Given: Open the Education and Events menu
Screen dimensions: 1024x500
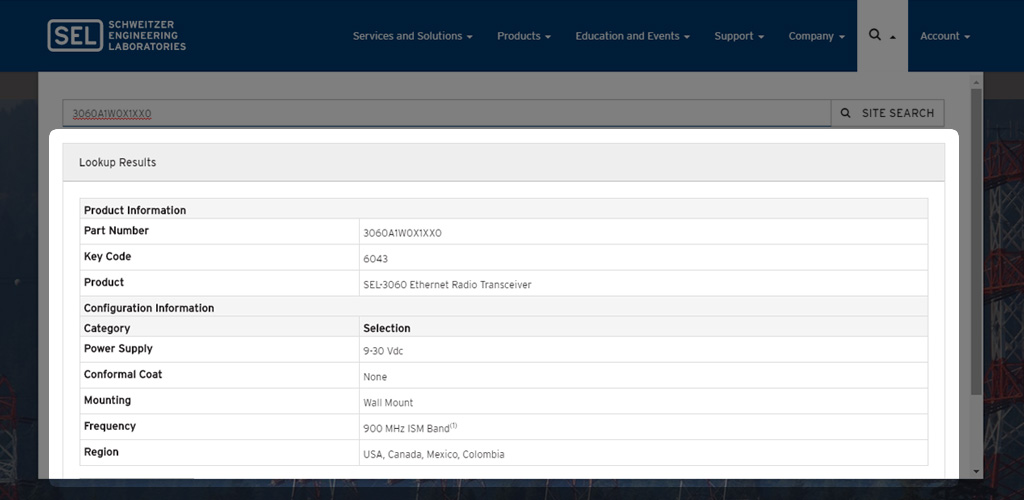Looking at the screenshot, I should pos(632,36).
